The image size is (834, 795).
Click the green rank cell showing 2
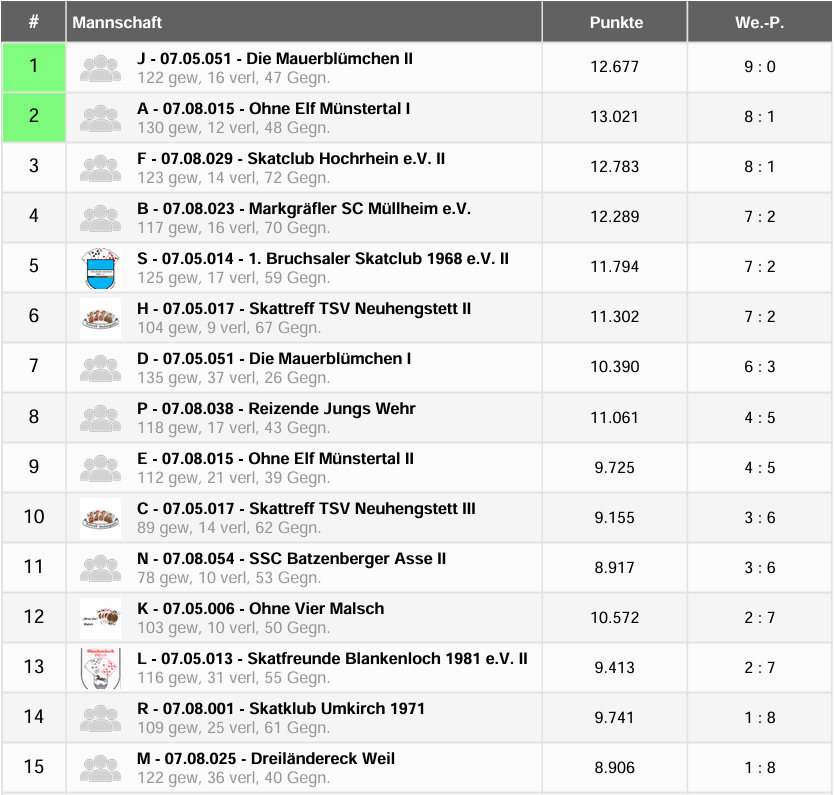(34, 117)
